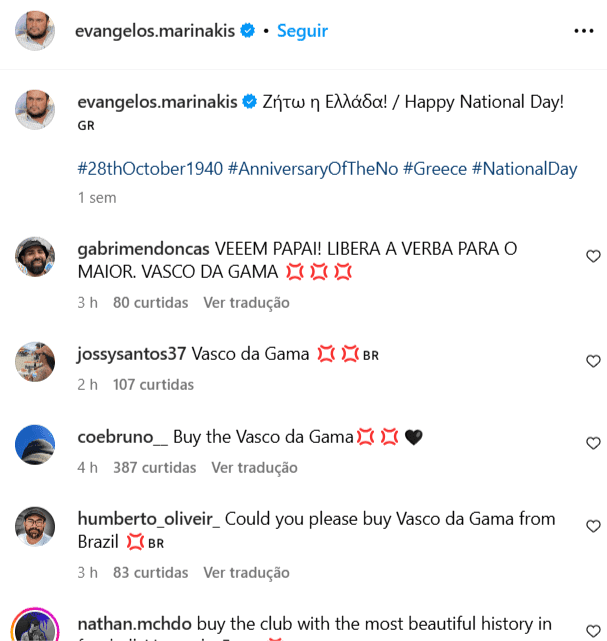Image resolution: width=607 pixels, height=641 pixels.
Task: Click coebruno__'s profile avatar
Action: pyautogui.click(x=35, y=444)
